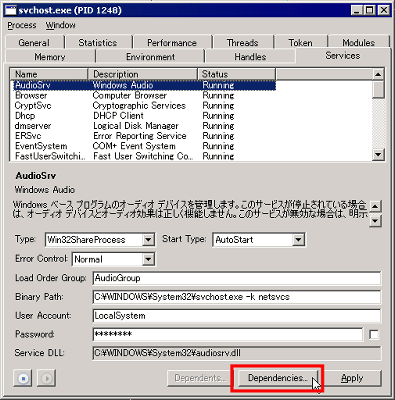Screen dimensions: 395x400
Task: Open the Process menu
Action: pyautogui.click(x=22, y=25)
